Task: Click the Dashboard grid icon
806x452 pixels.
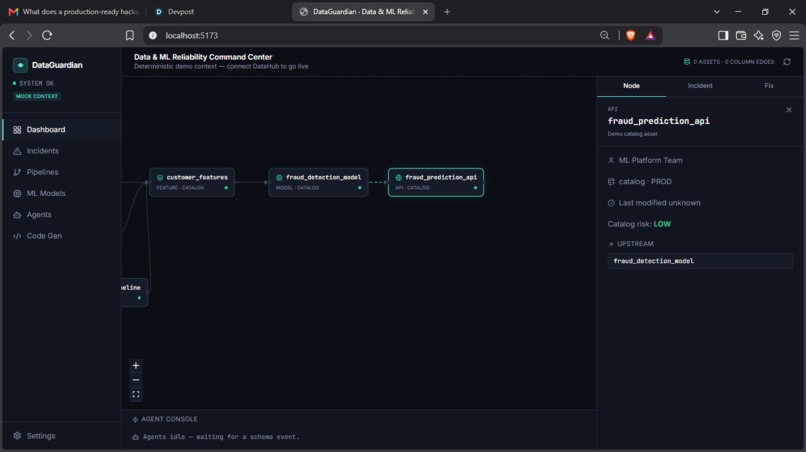Action: click(x=17, y=130)
